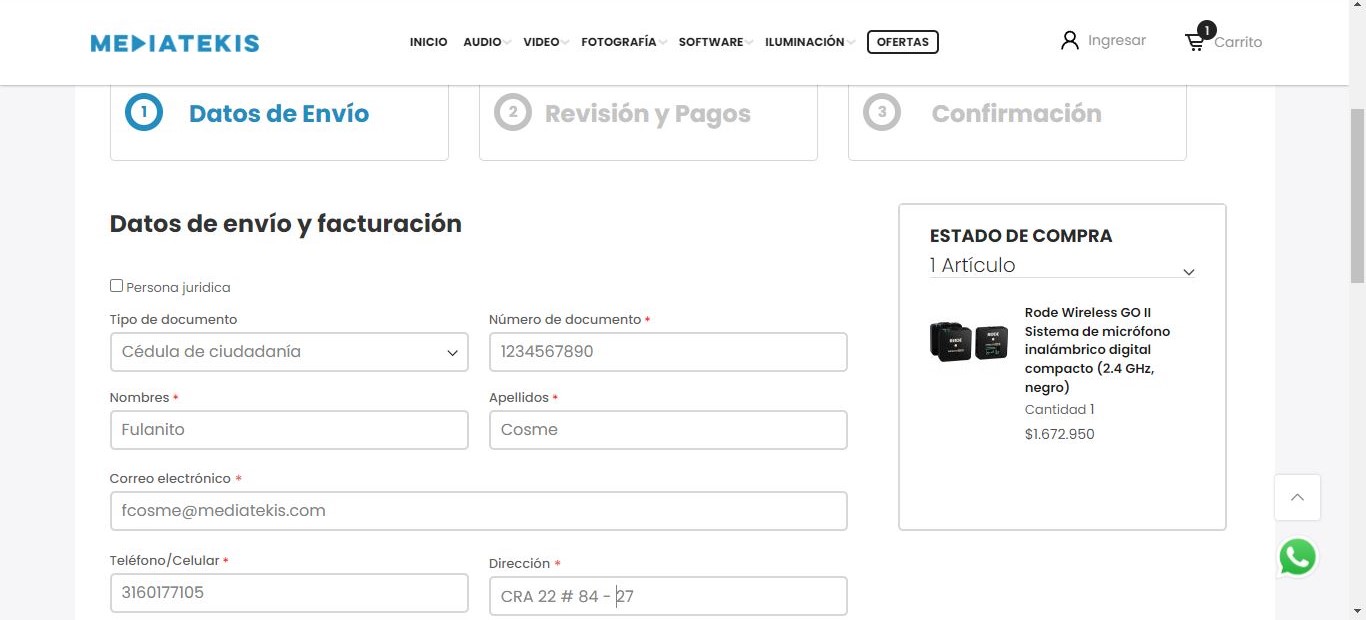The width and height of the screenshot is (1366, 620).
Task: Expand the SOFTWARE menu
Action: point(716,42)
